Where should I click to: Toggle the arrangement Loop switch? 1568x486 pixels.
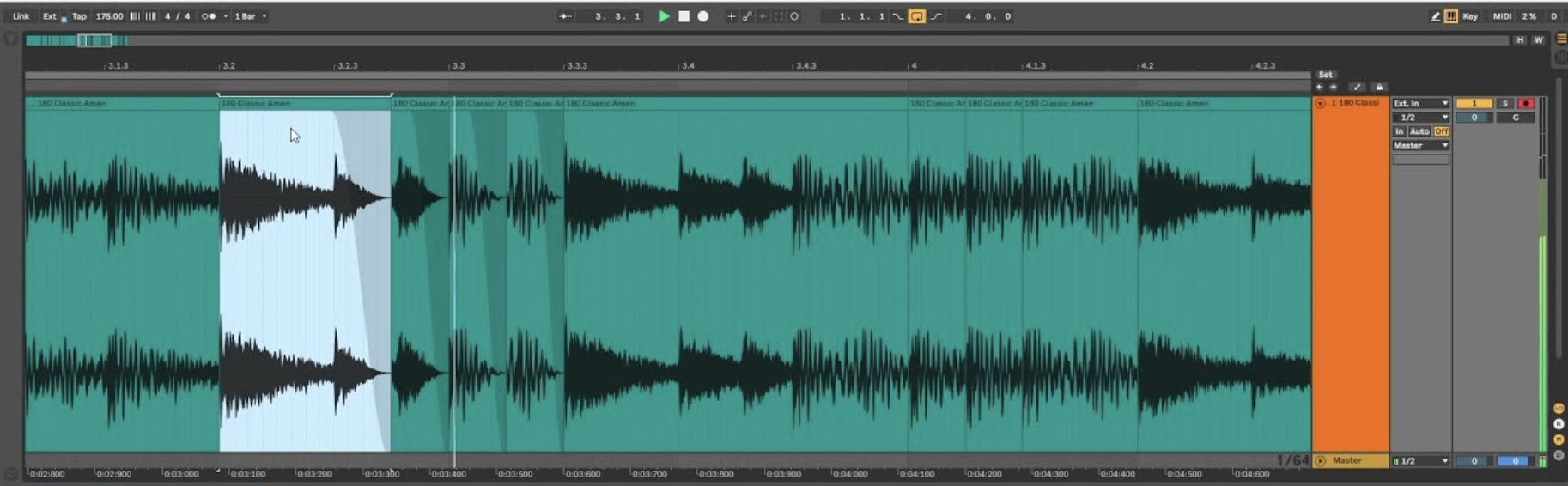(x=916, y=16)
